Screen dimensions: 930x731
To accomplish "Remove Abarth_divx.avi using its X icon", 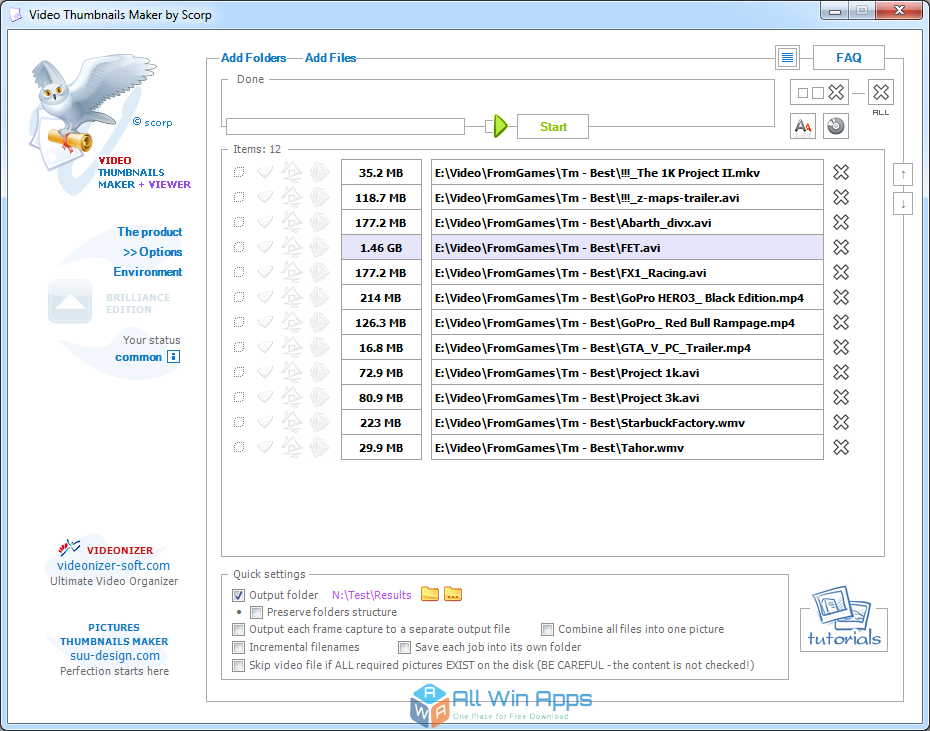I will pos(840,223).
